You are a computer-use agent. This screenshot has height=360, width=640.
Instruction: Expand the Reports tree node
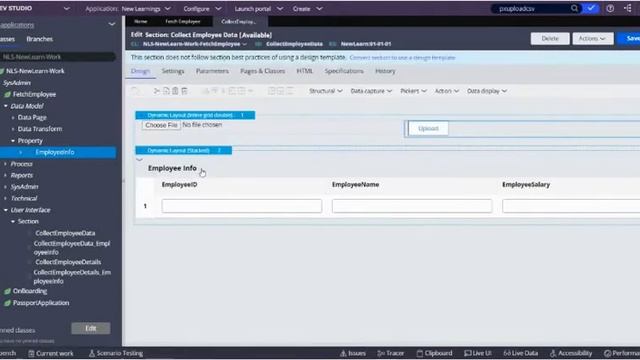[x=6, y=175]
